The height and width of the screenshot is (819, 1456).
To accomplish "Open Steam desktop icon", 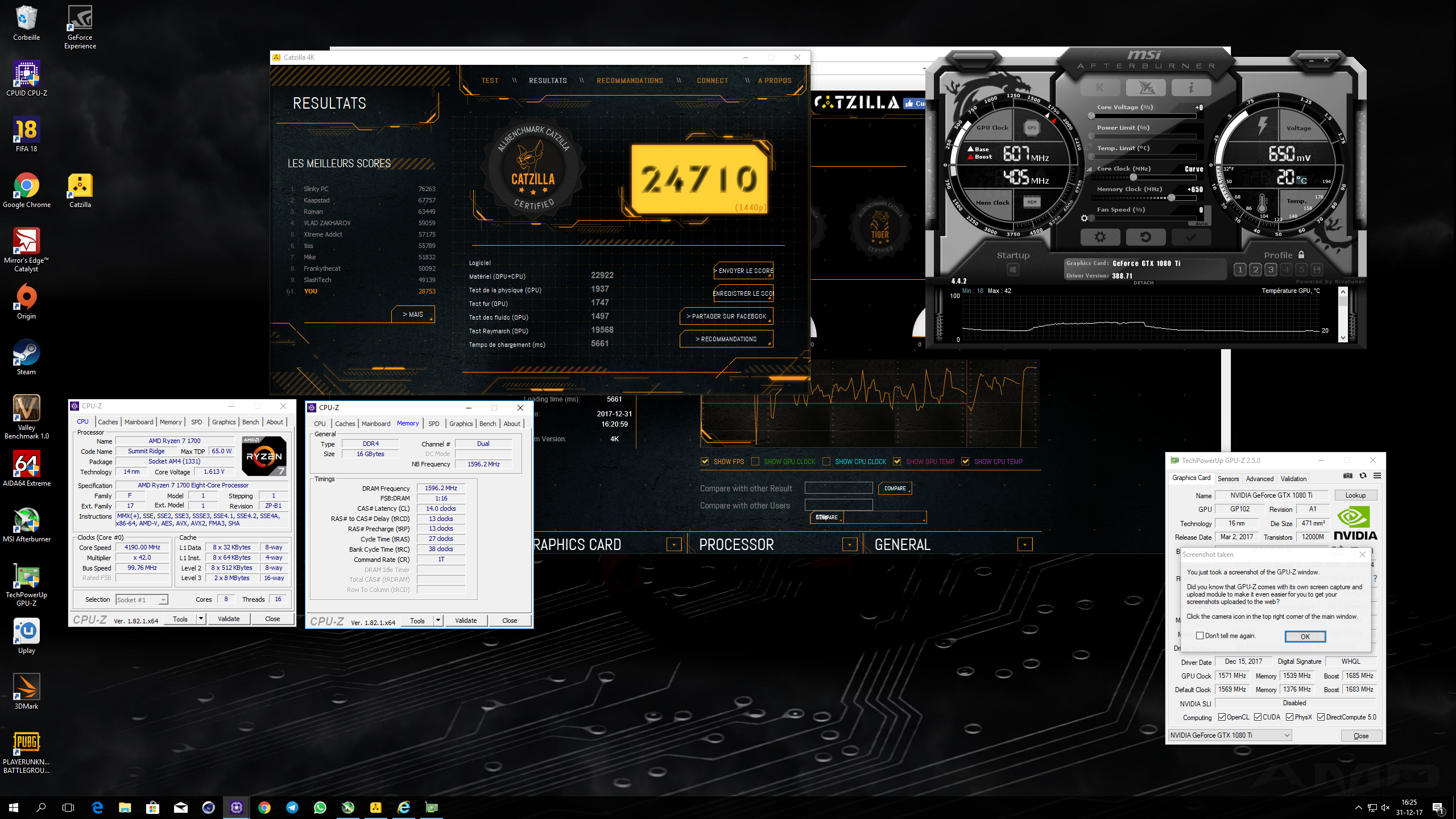I will [27, 357].
